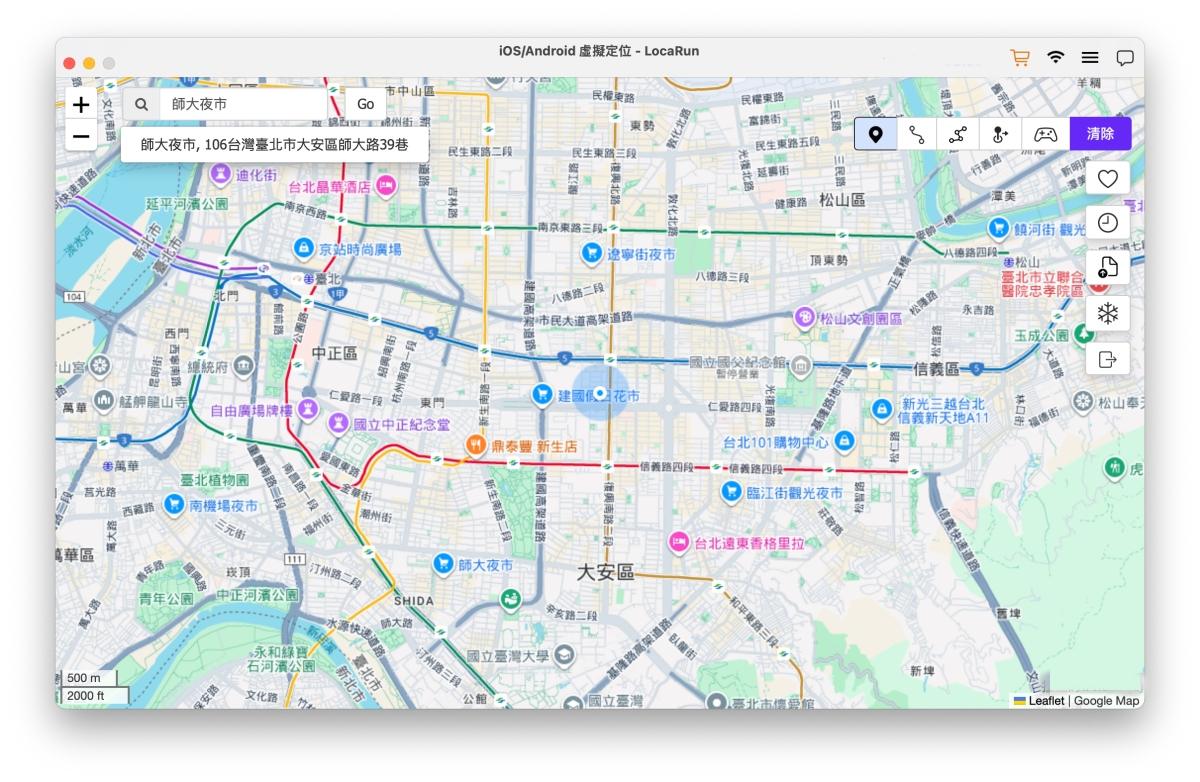This screenshot has height=782, width=1200.
Task: Click the 師大夜市 map marker
Action: click(443, 564)
